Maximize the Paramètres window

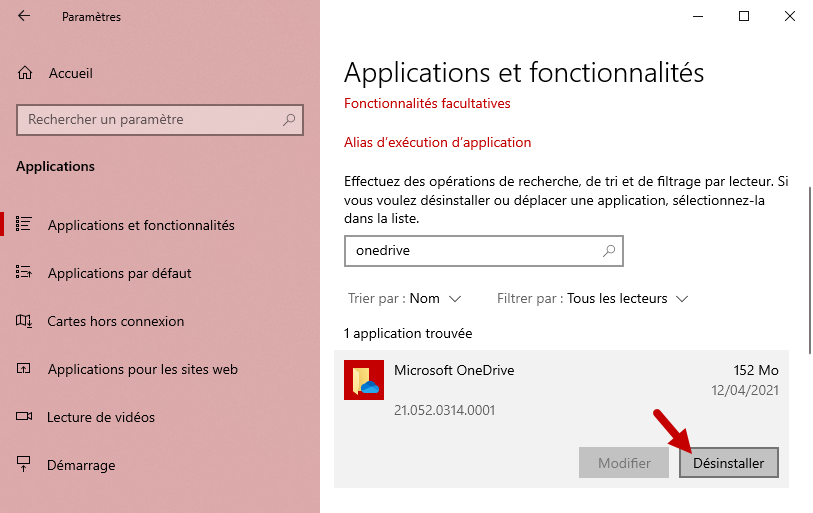click(744, 16)
